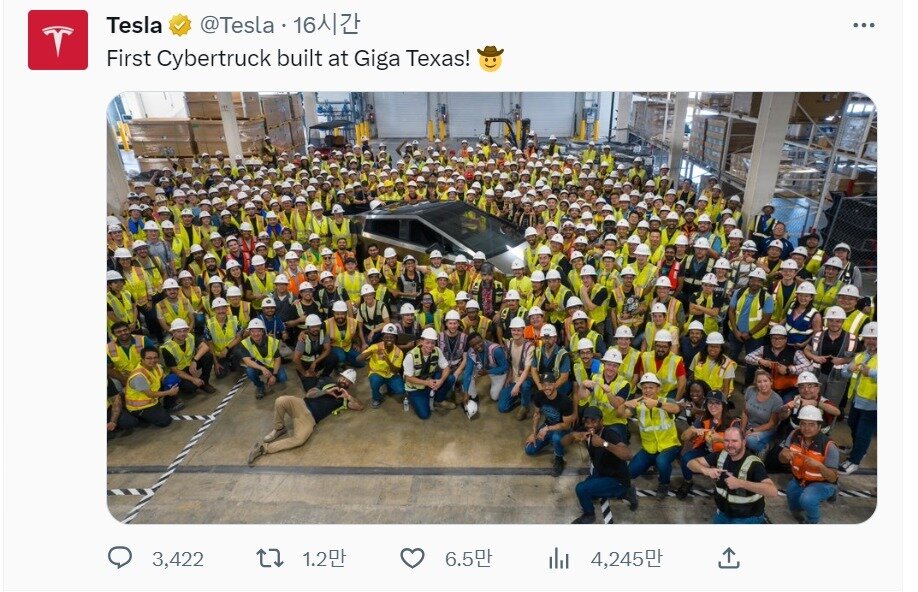918x592 pixels.
Task: Click the 3,422 reply count
Action: pyautogui.click(x=178, y=559)
